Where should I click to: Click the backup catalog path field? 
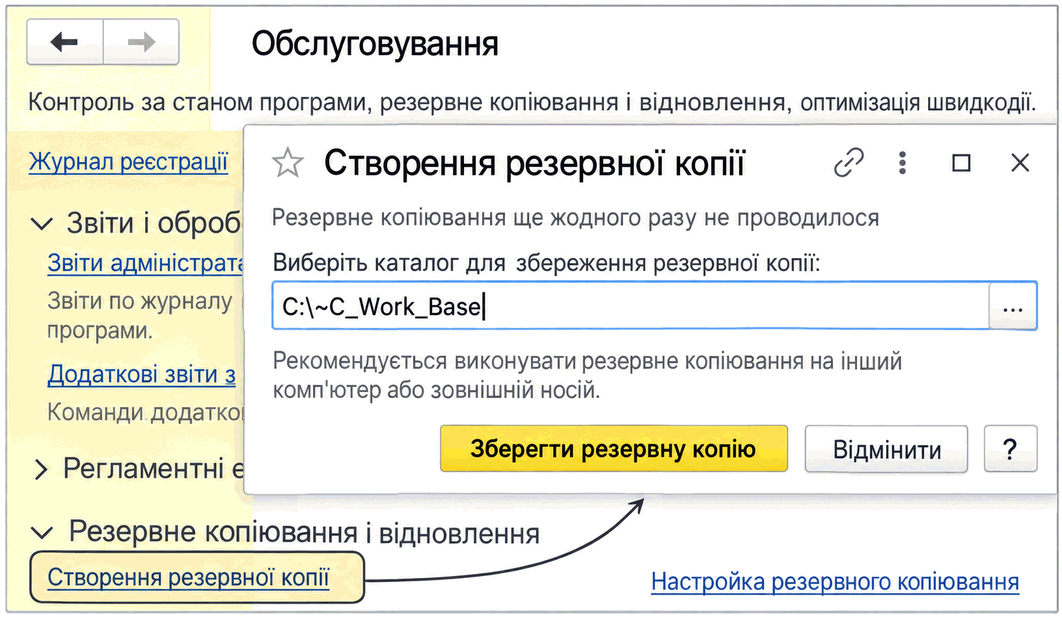click(x=630, y=307)
